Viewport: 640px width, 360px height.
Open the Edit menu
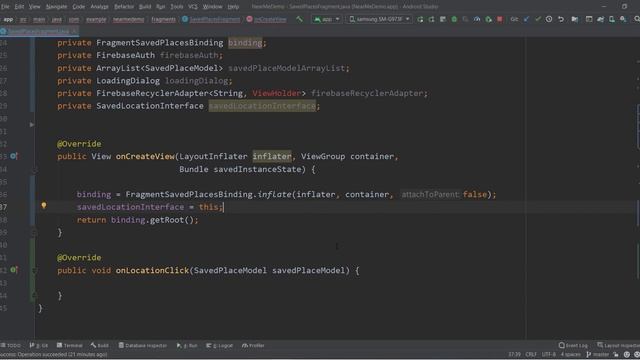(x=19, y=7)
